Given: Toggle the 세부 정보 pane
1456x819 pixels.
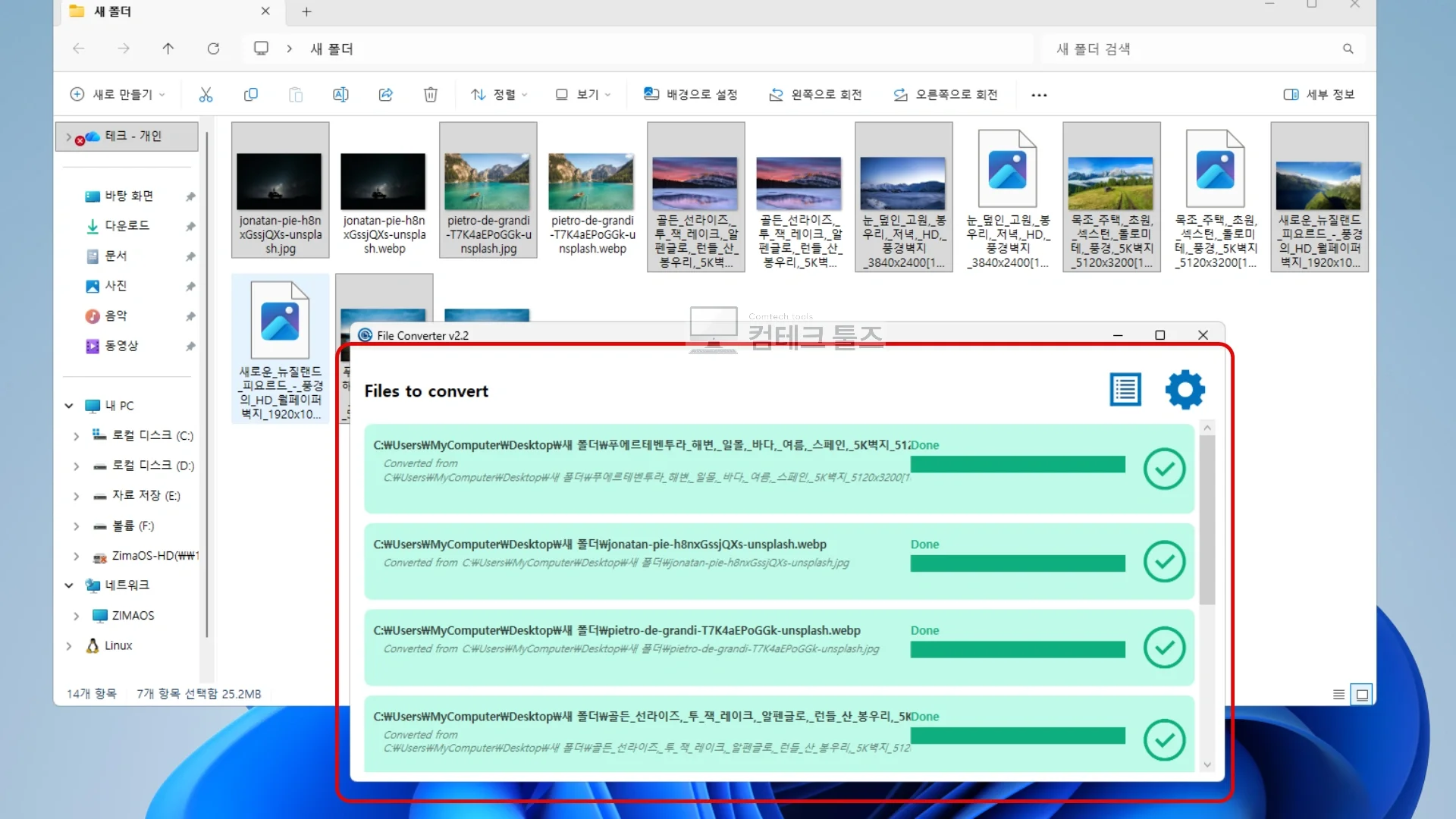Looking at the screenshot, I should coord(1319,95).
